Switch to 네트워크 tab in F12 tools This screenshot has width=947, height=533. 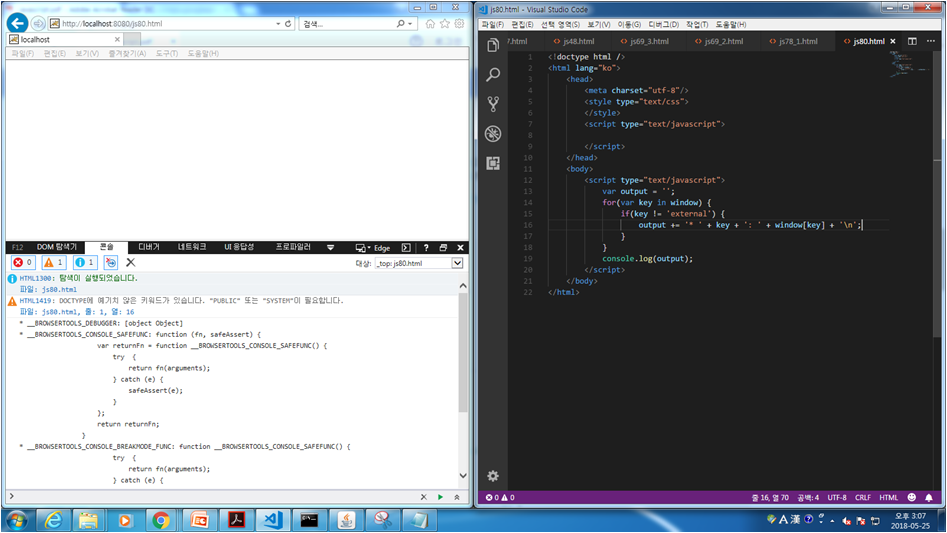tap(192, 247)
